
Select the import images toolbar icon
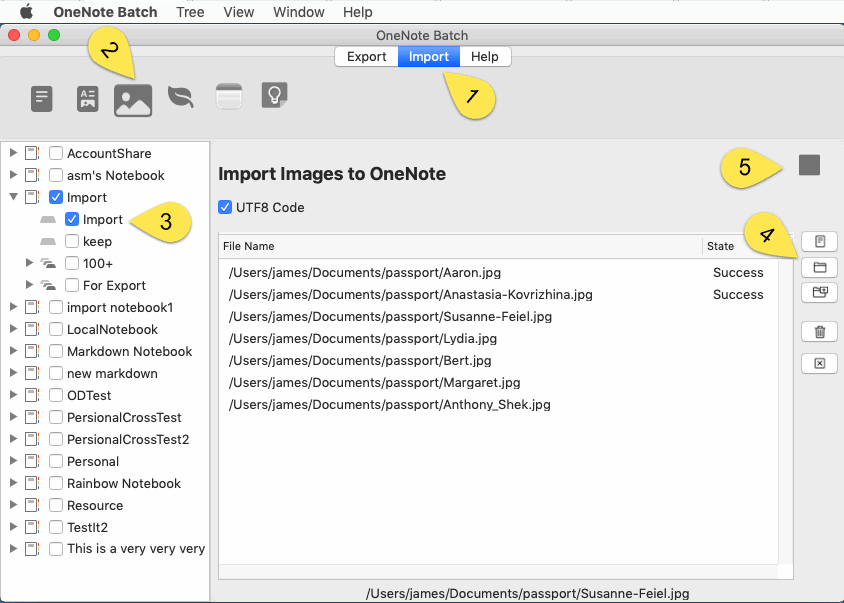(133, 101)
